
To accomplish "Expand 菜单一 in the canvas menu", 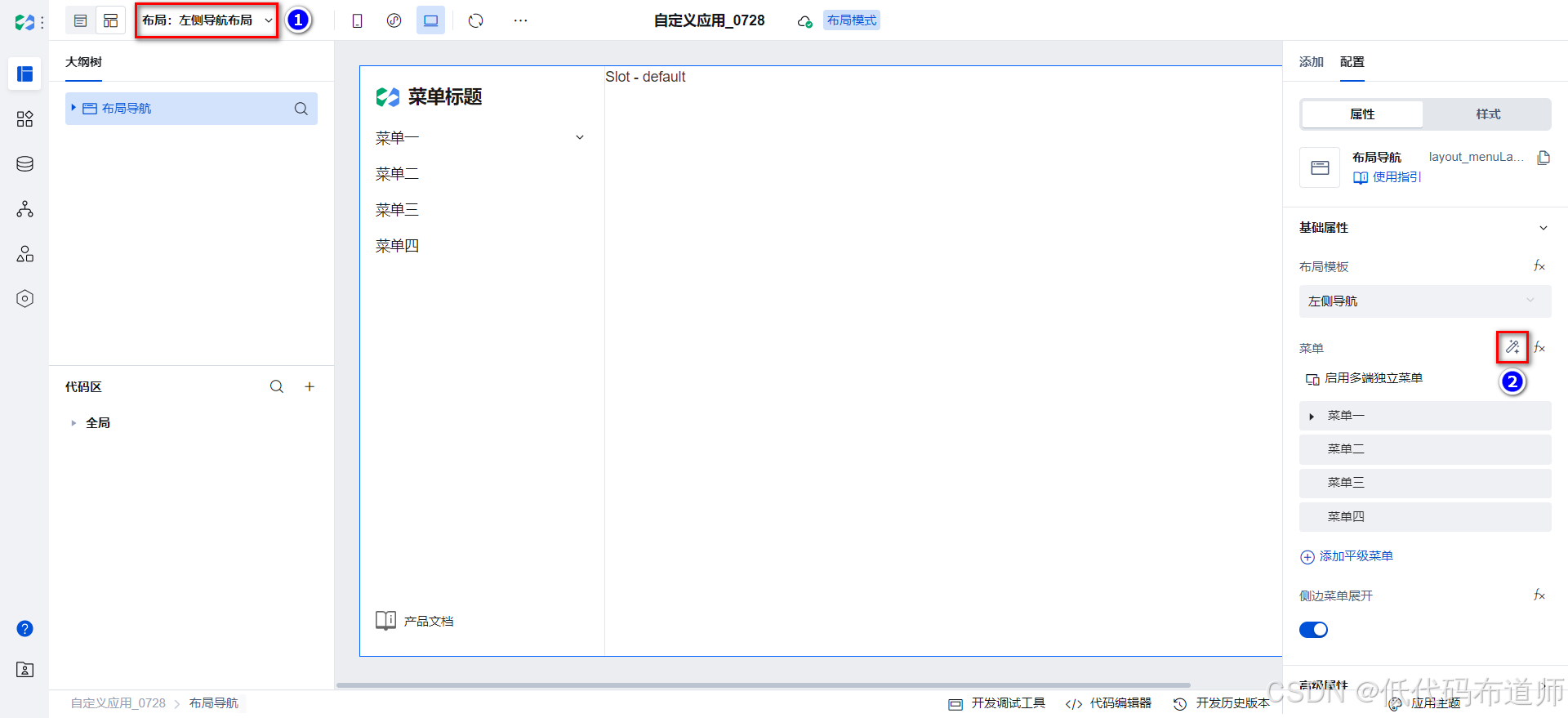I will click(x=580, y=138).
